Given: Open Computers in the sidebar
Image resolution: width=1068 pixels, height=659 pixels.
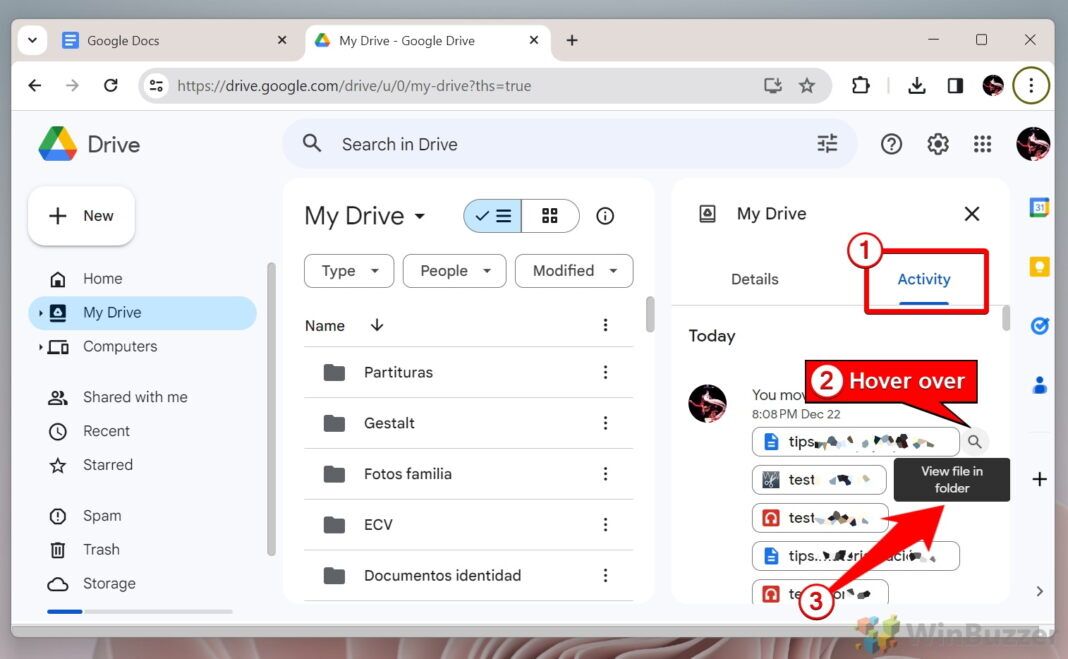Looking at the screenshot, I should point(143,347).
